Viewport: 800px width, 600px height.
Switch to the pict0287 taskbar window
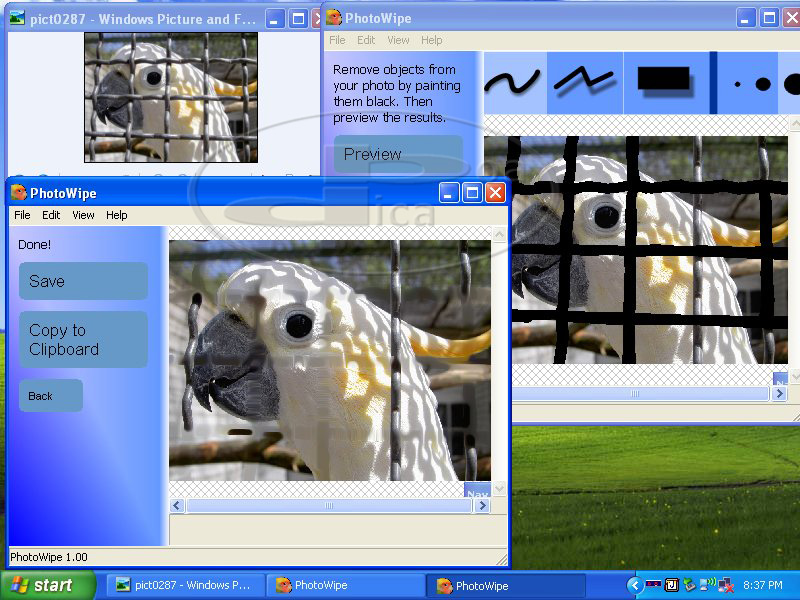coord(184,585)
